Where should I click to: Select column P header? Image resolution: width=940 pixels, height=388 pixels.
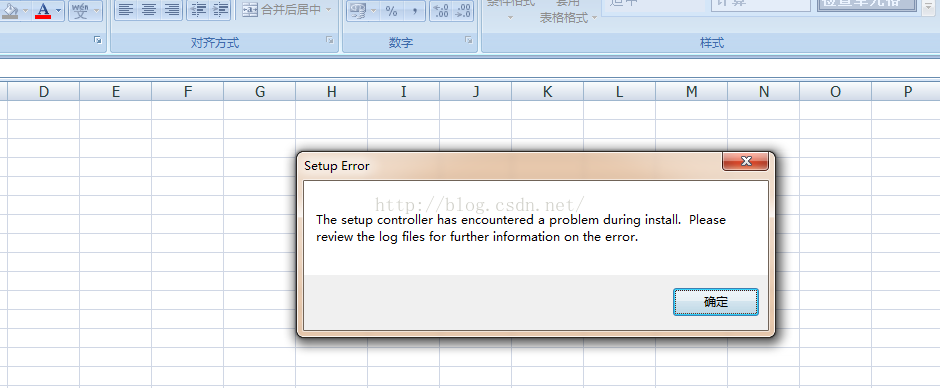point(906,91)
